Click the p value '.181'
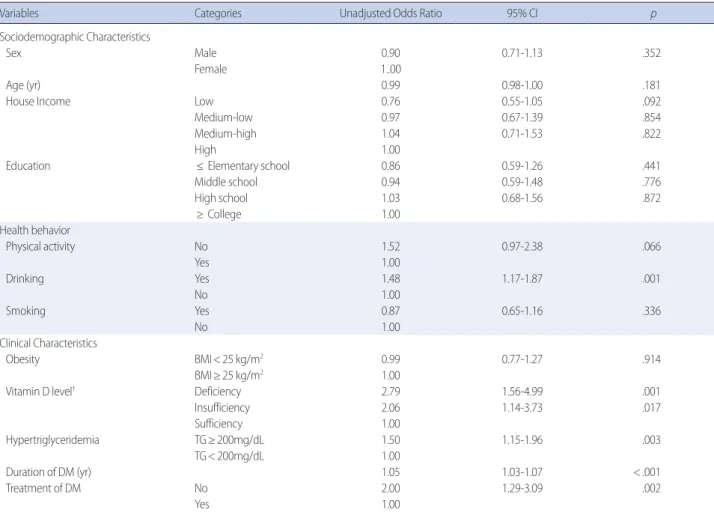 coord(652,85)
